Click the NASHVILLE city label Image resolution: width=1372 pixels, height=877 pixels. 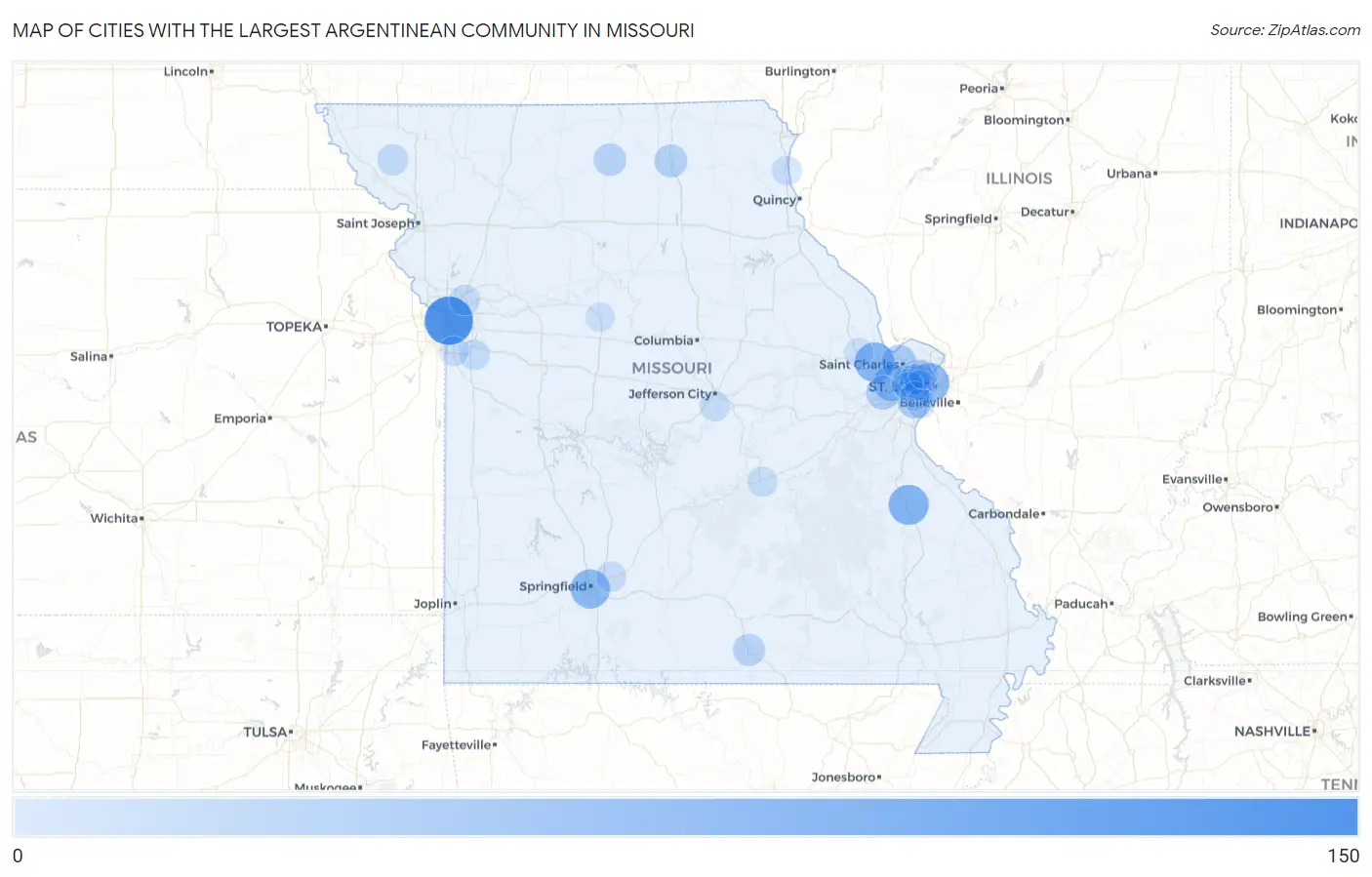point(1272,731)
